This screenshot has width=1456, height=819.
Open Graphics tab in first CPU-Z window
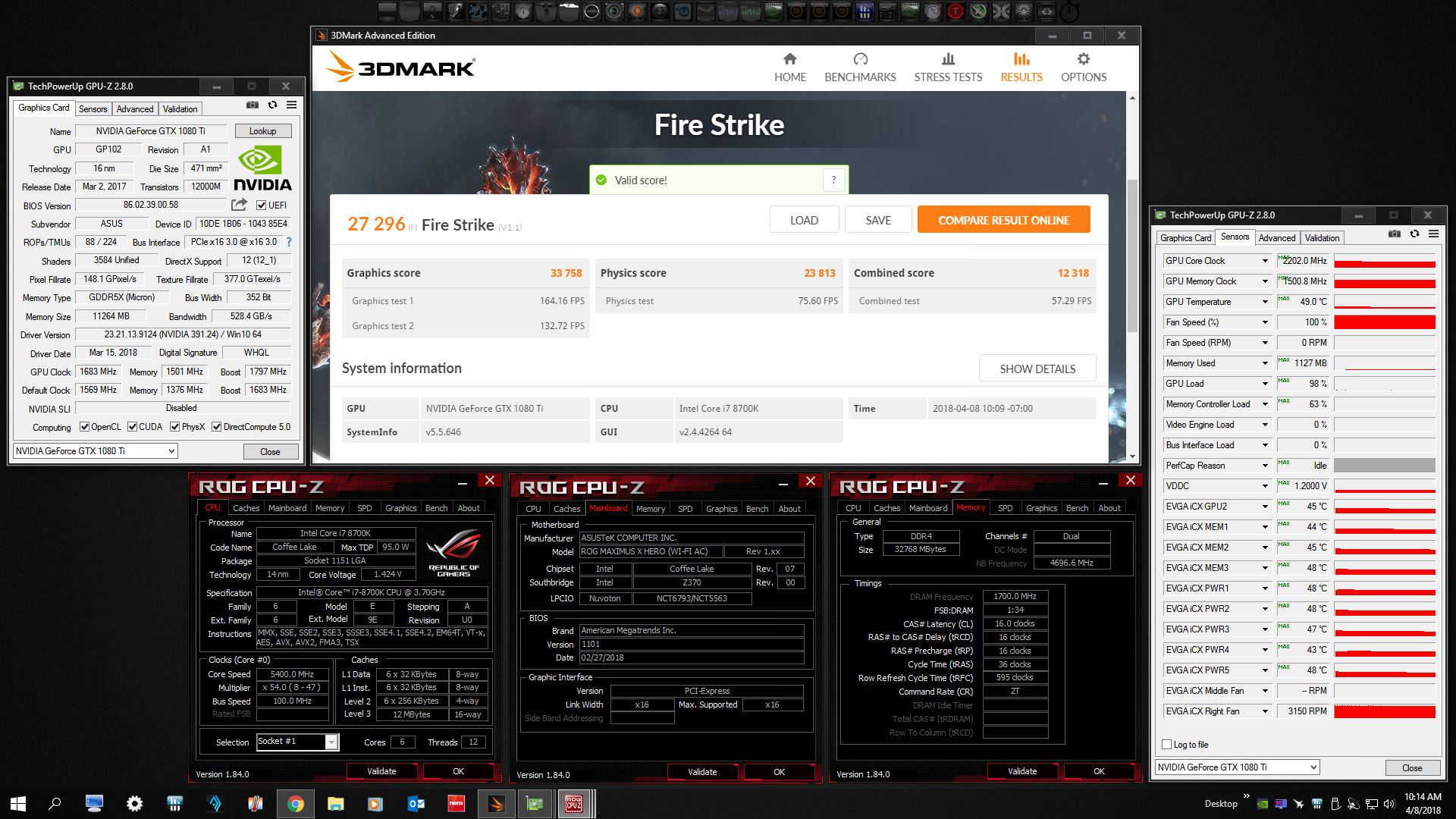(400, 508)
